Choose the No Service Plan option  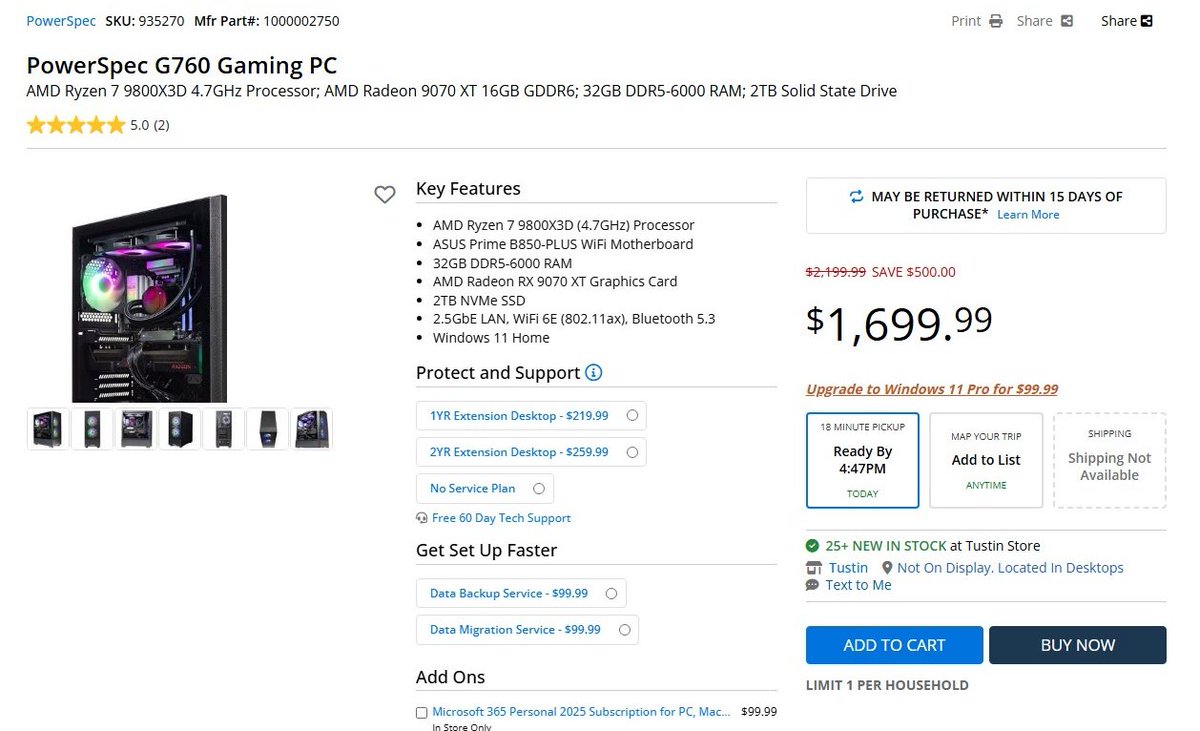point(539,489)
